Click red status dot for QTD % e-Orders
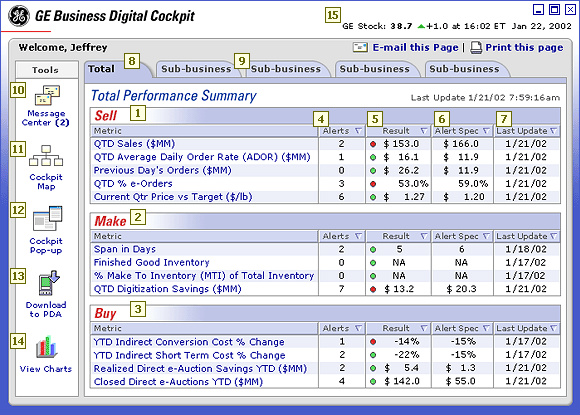The height and width of the screenshot is (415, 580). [373, 184]
